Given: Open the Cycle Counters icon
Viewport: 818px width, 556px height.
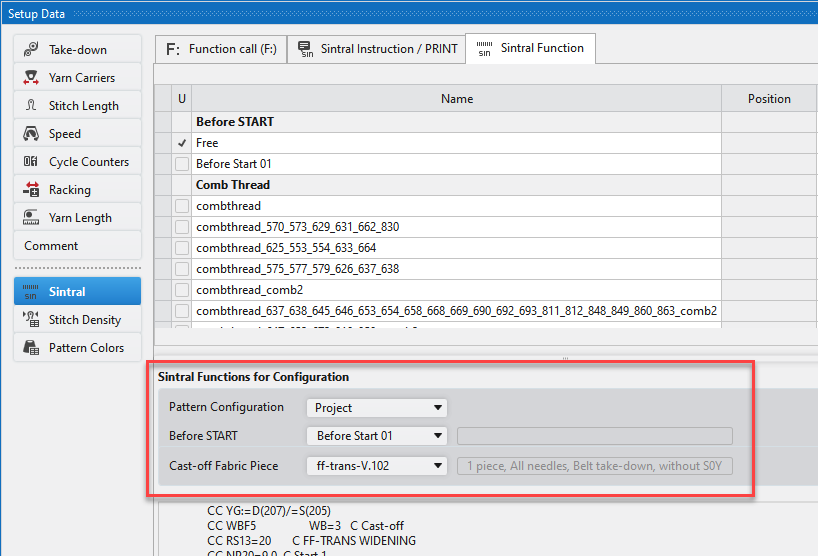Looking at the screenshot, I should (31, 162).
